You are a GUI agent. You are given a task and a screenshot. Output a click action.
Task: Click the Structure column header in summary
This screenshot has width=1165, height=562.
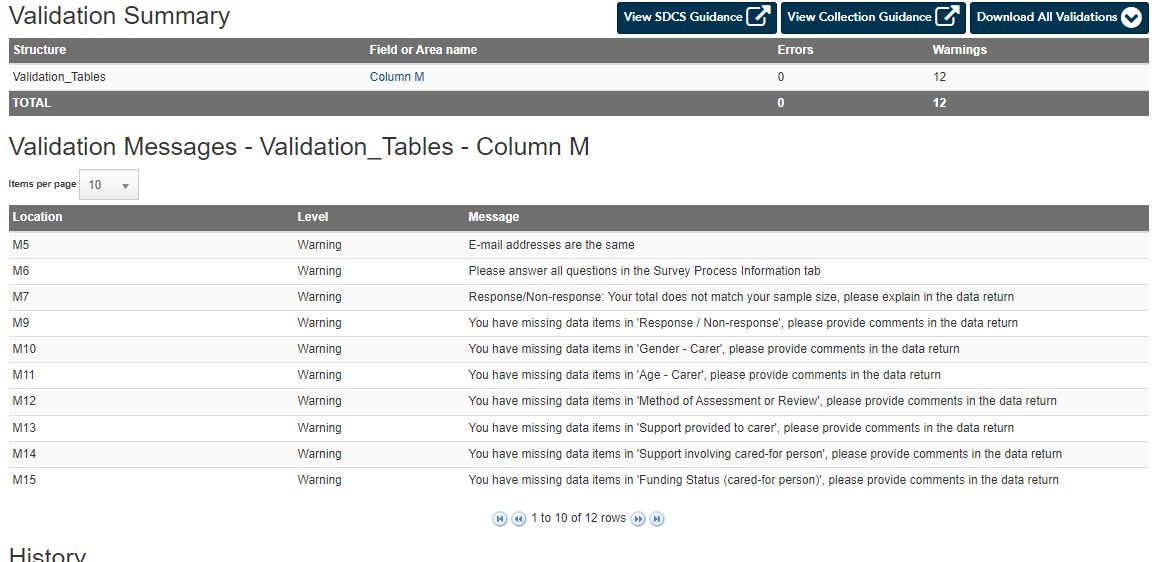pyautogui.click(x=39, y=50)
